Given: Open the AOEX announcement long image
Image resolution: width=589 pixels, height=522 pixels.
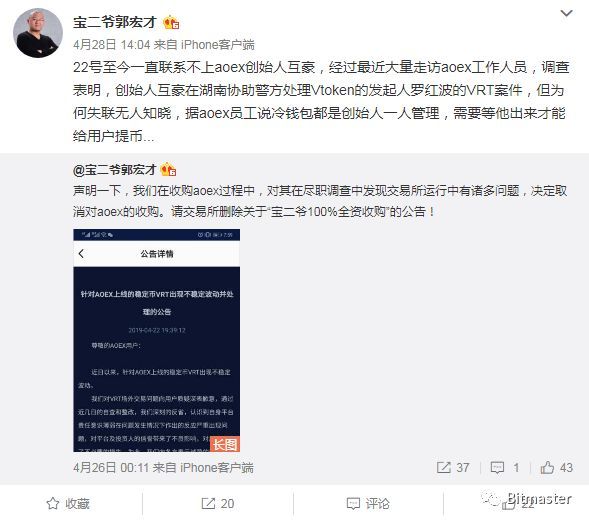Looking at the screenshot, I should (x=157, y=340).
